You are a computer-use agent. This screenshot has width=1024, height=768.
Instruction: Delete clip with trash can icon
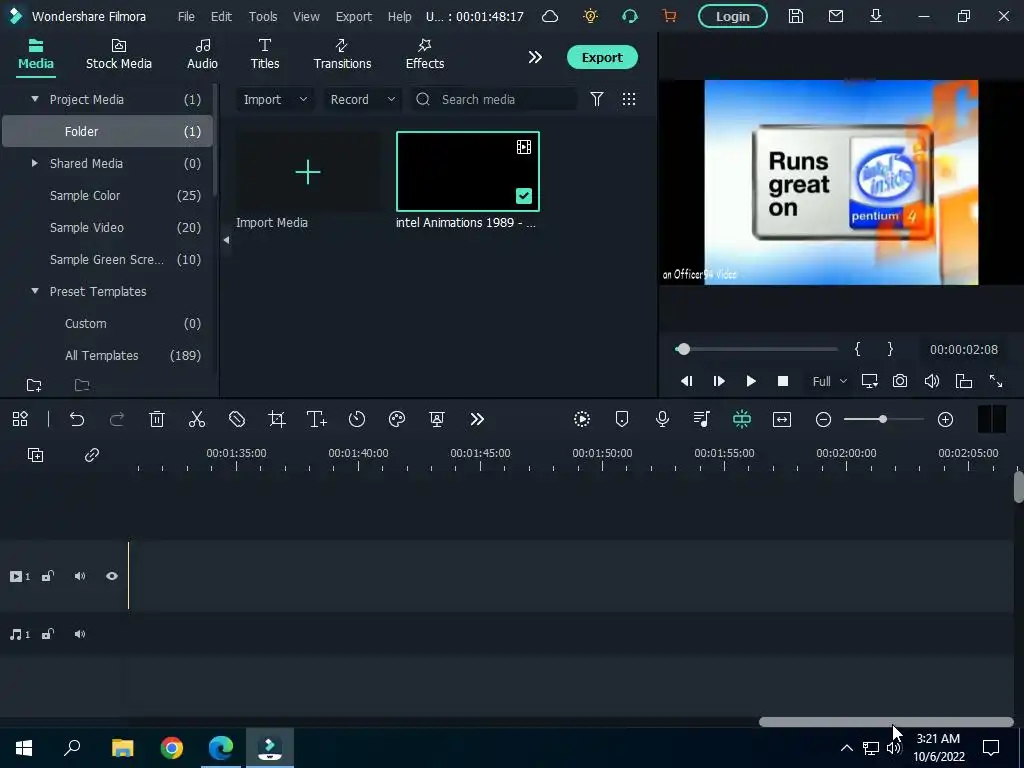(x=157, y=419)
